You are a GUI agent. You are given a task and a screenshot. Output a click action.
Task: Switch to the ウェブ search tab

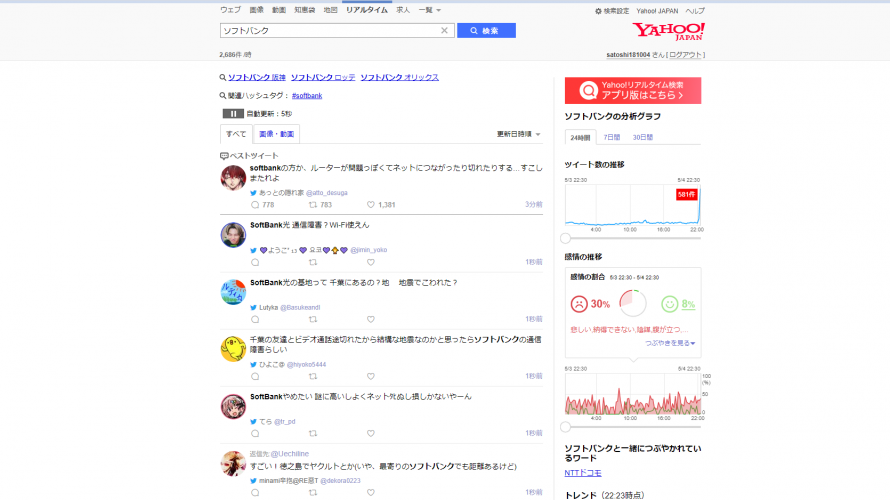point(230,10)
